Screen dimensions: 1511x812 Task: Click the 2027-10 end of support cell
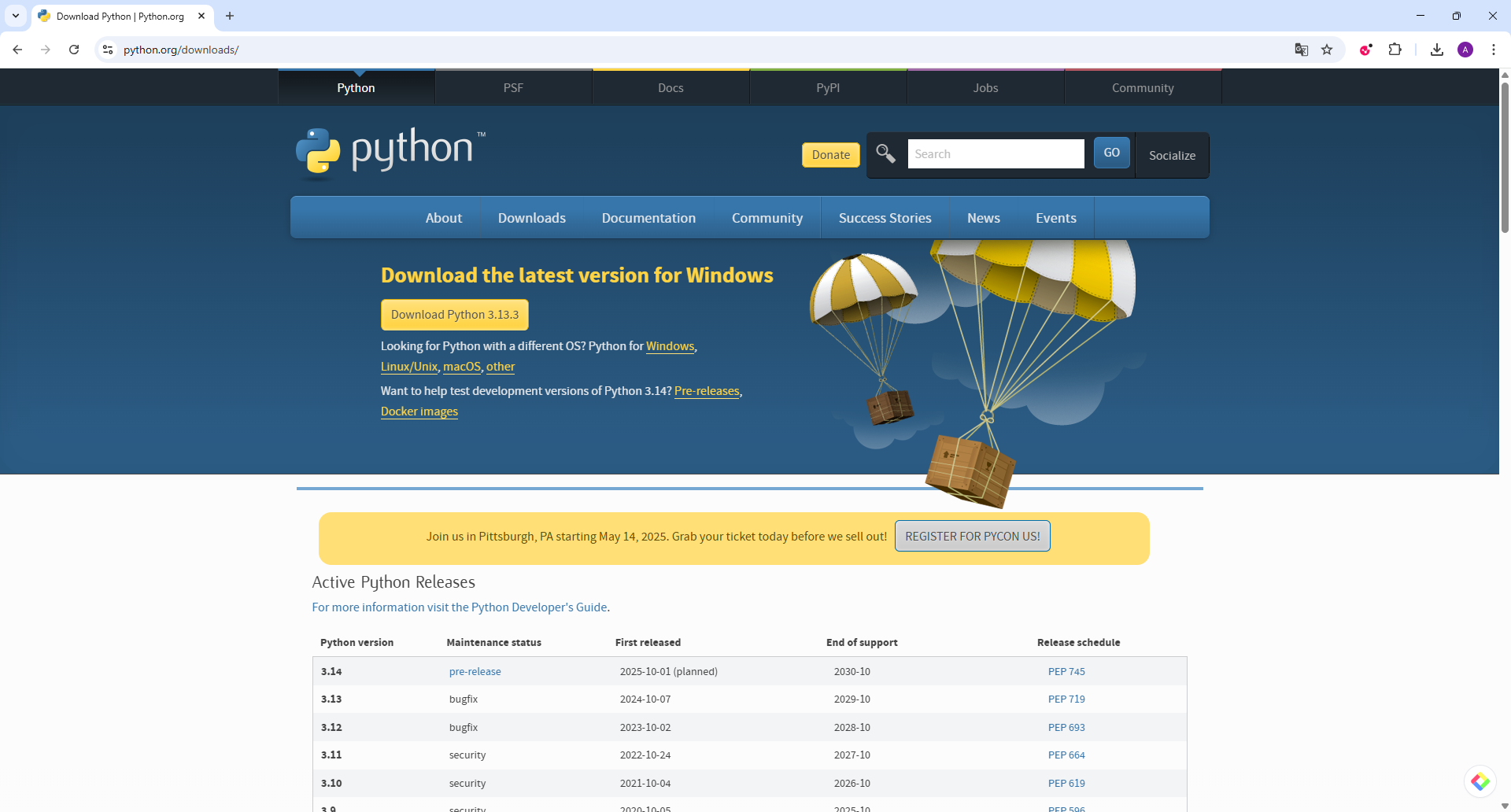coord(852,755)
